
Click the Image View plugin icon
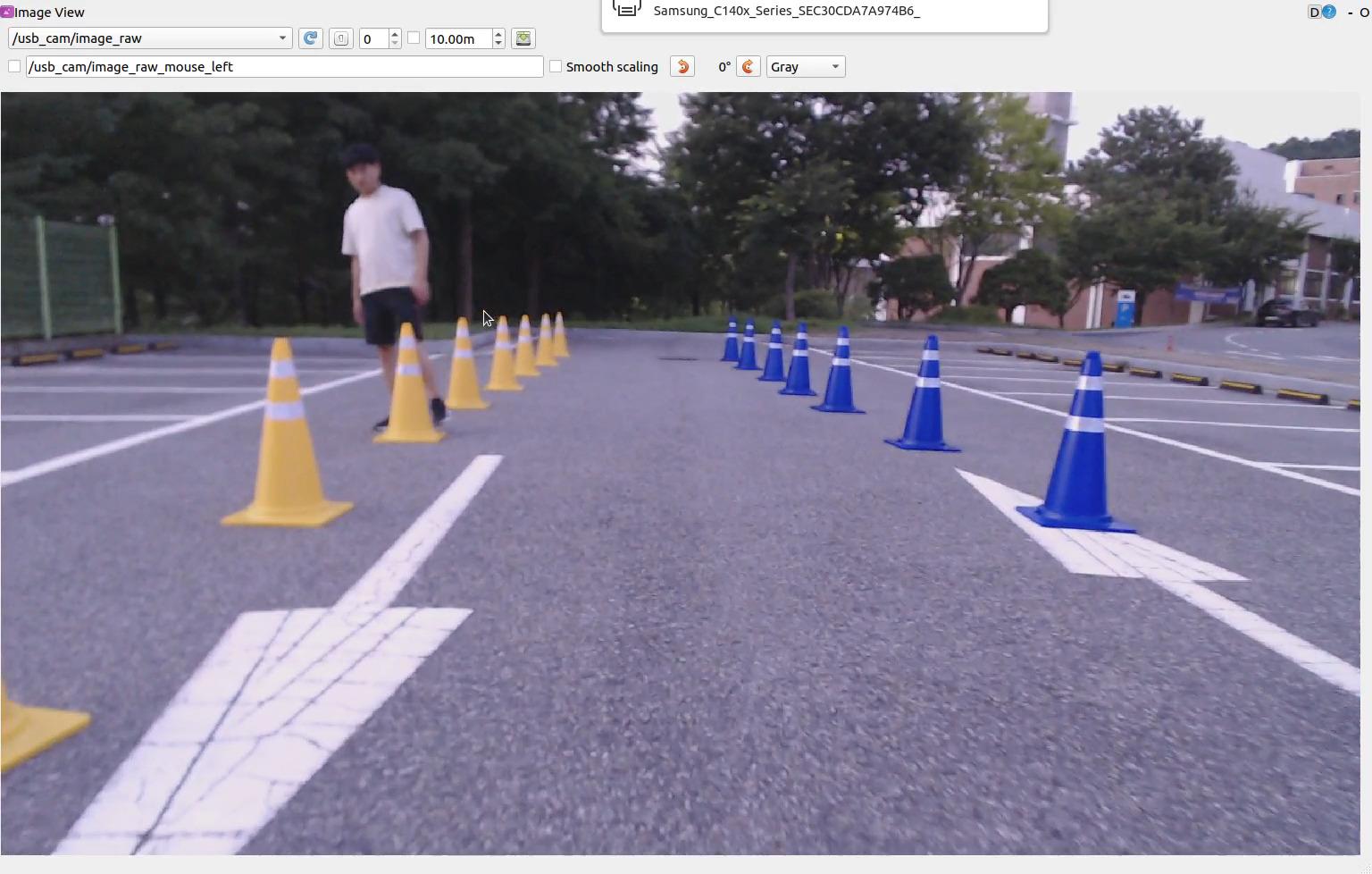pyautogui.click(x=6, y=13)
